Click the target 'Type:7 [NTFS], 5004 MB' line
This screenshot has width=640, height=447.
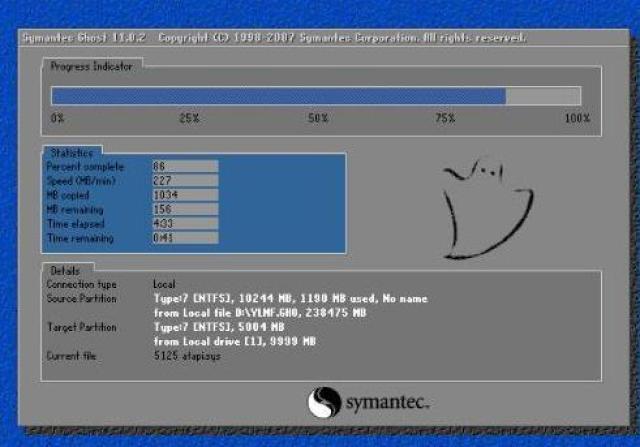click(x=219, y=327)
